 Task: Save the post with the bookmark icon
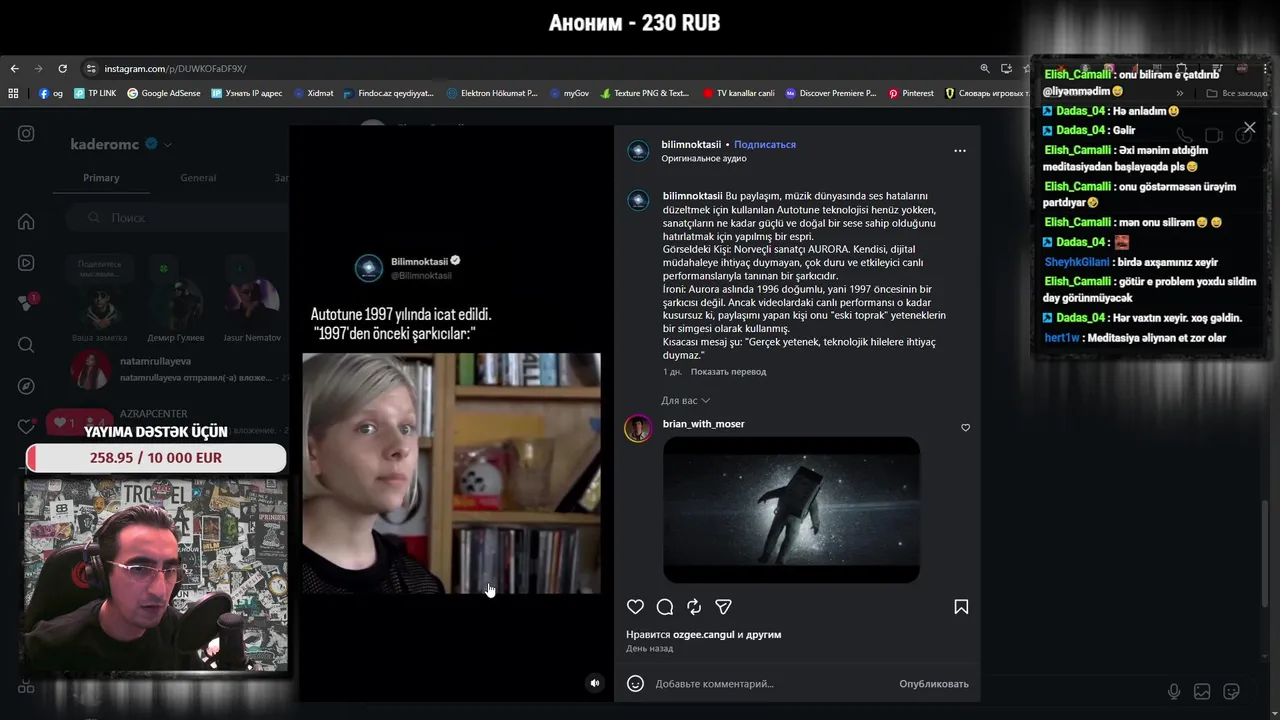961,607
